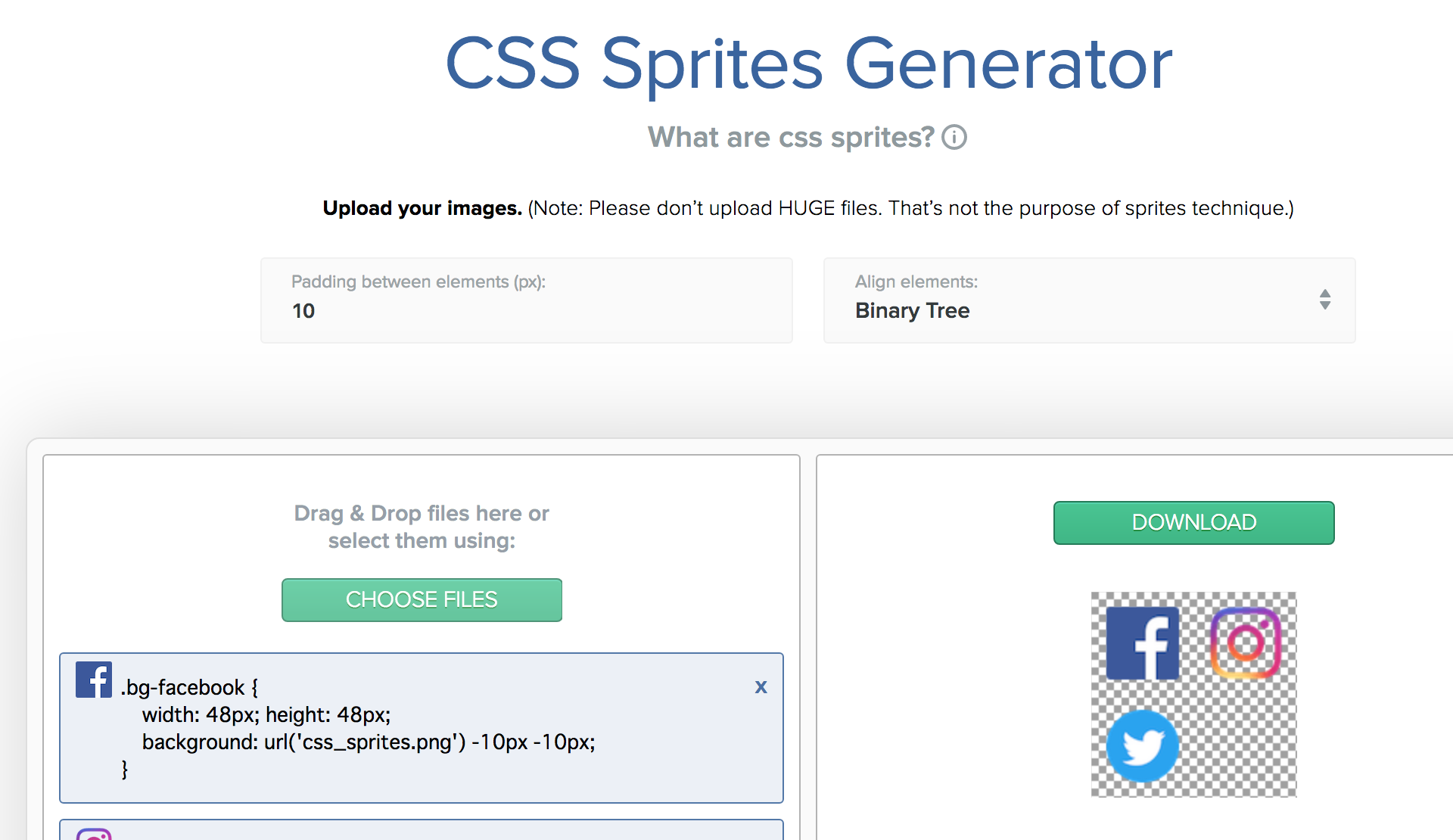Click the 'Upload your images.' bold text

pos(422,208)
